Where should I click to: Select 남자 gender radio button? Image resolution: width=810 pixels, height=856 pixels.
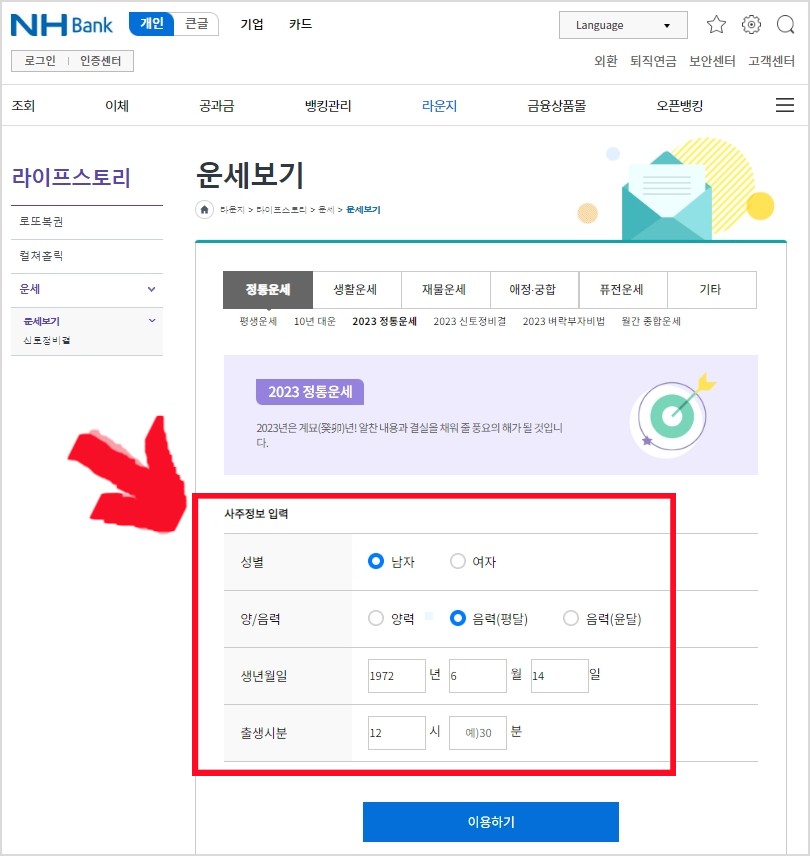pyautogui.click(x=376, y=561)
